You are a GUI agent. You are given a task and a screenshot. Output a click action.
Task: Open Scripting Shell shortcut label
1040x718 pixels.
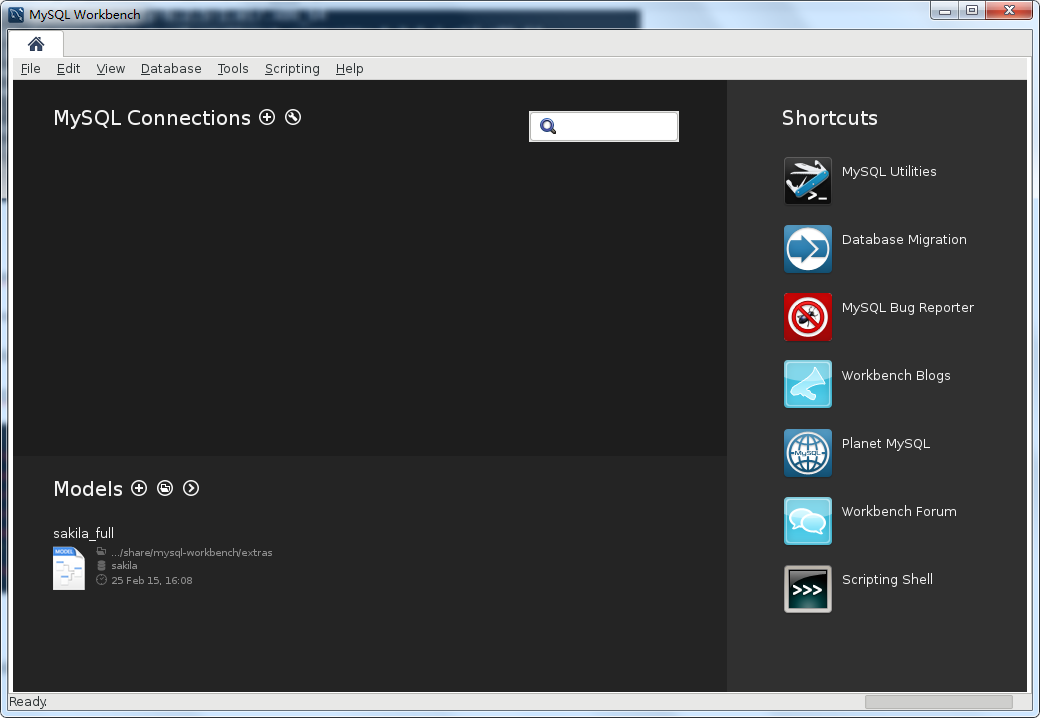tap(887, 579)
